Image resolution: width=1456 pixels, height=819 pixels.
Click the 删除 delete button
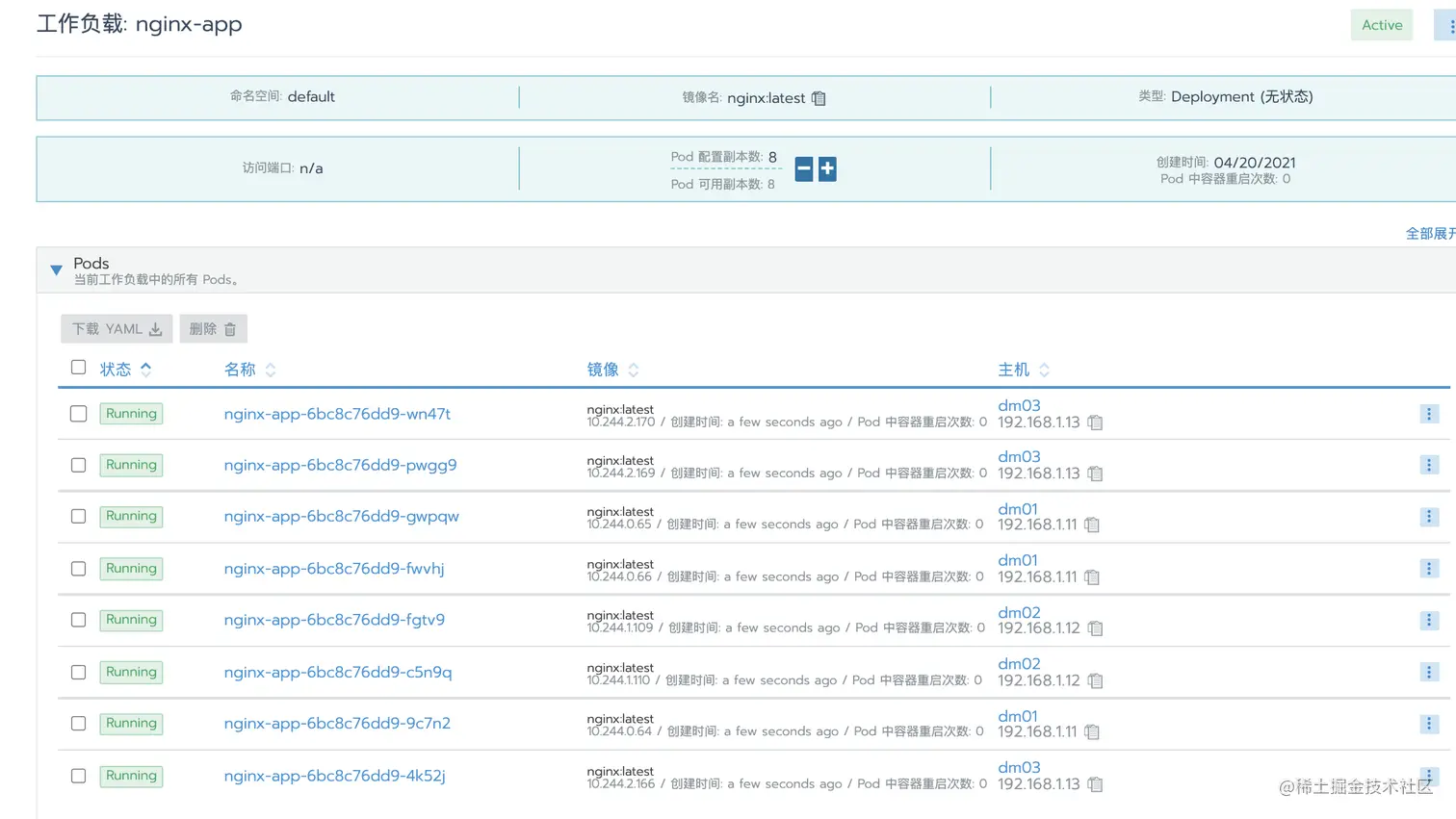[213, 329]
